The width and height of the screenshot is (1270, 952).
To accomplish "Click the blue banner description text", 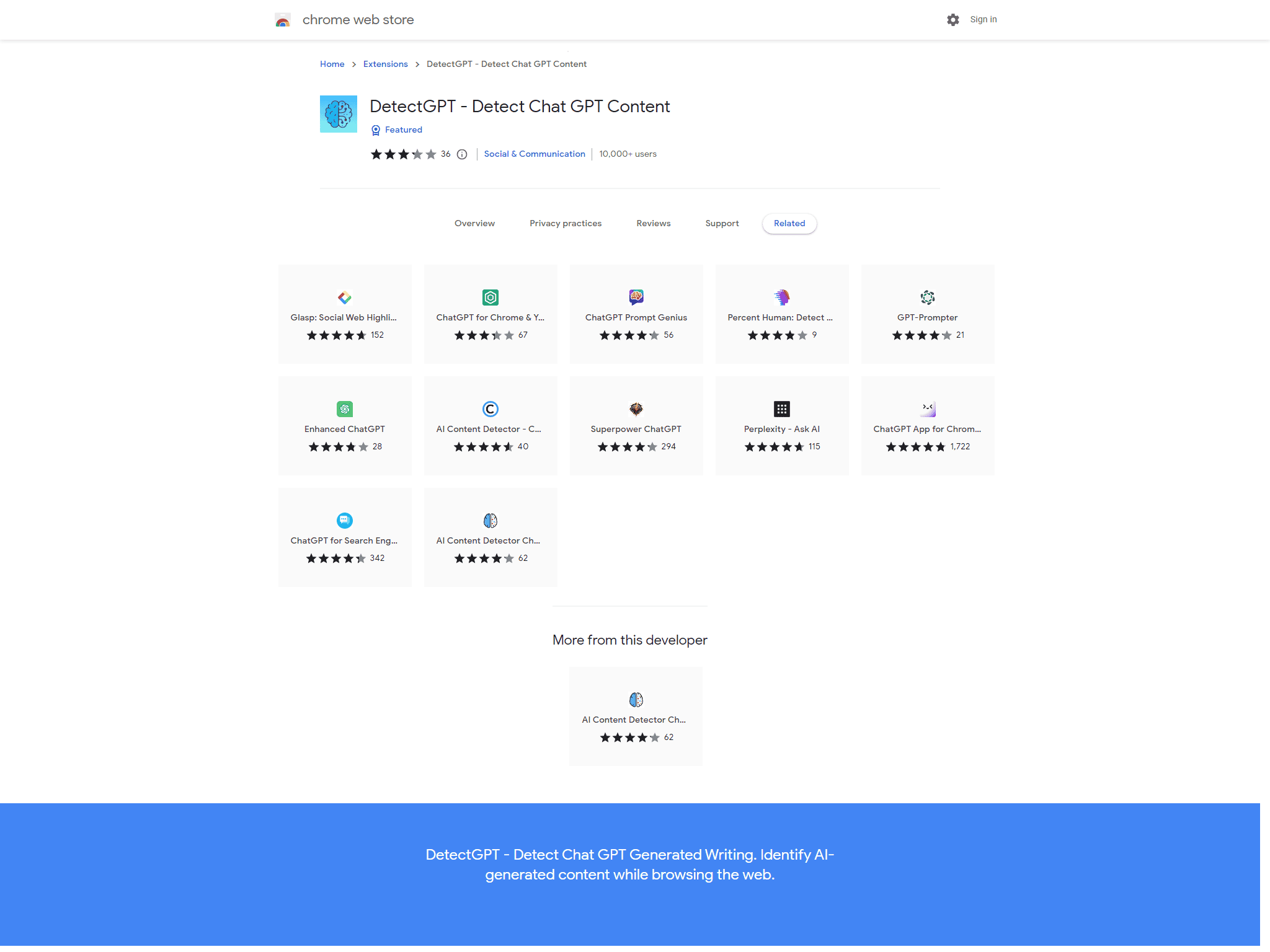I will tap(630, 865).
